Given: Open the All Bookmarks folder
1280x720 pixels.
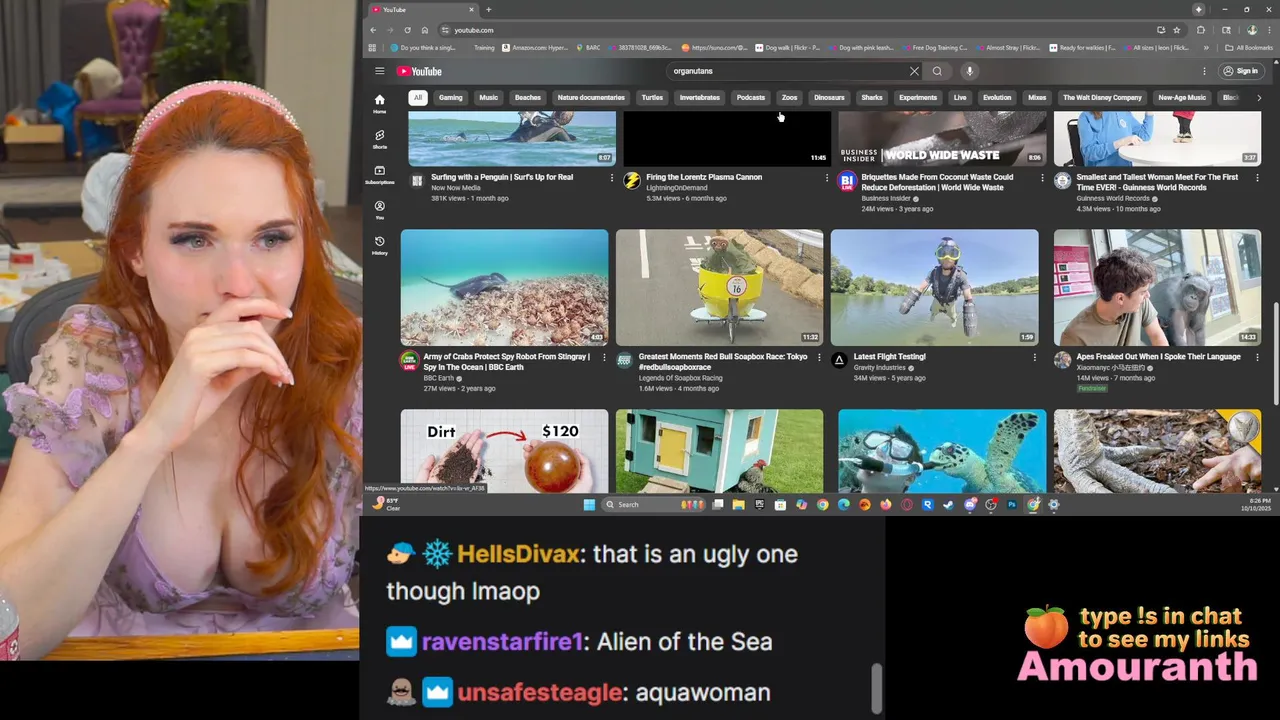Looking at the screenshot, I should [x=1249, y=48].
